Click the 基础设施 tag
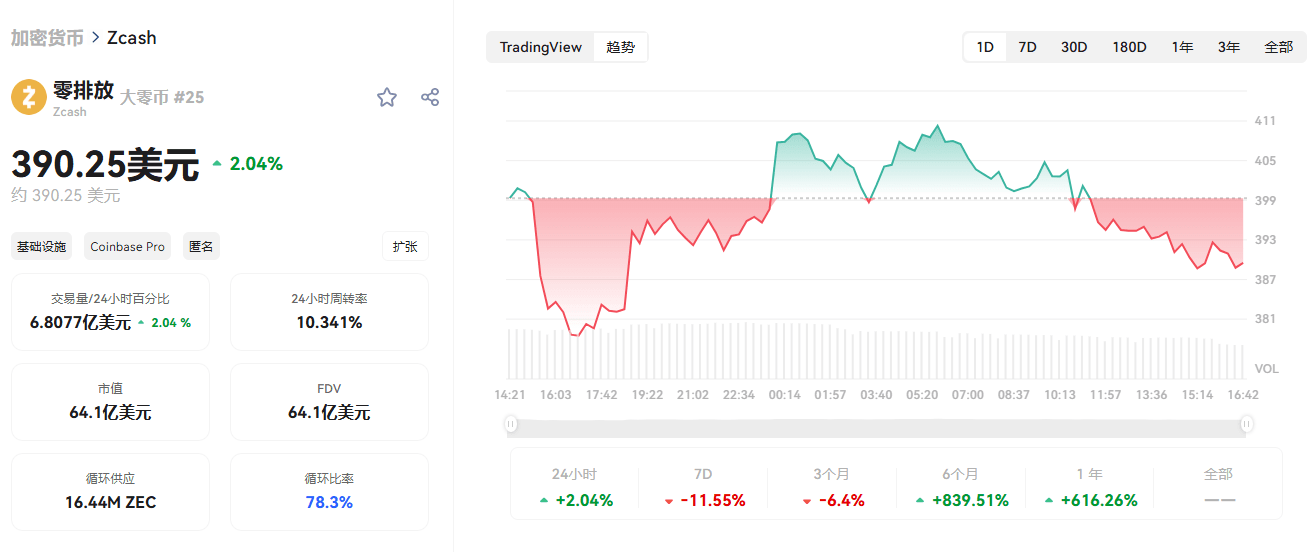This screenshot has width=1316, height=552. (x=42, y=247)
